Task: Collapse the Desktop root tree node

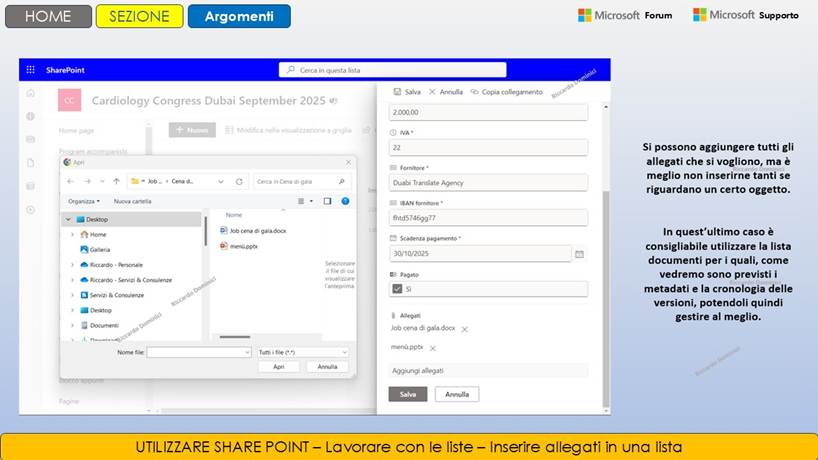Action: click(x=68, y=220)
